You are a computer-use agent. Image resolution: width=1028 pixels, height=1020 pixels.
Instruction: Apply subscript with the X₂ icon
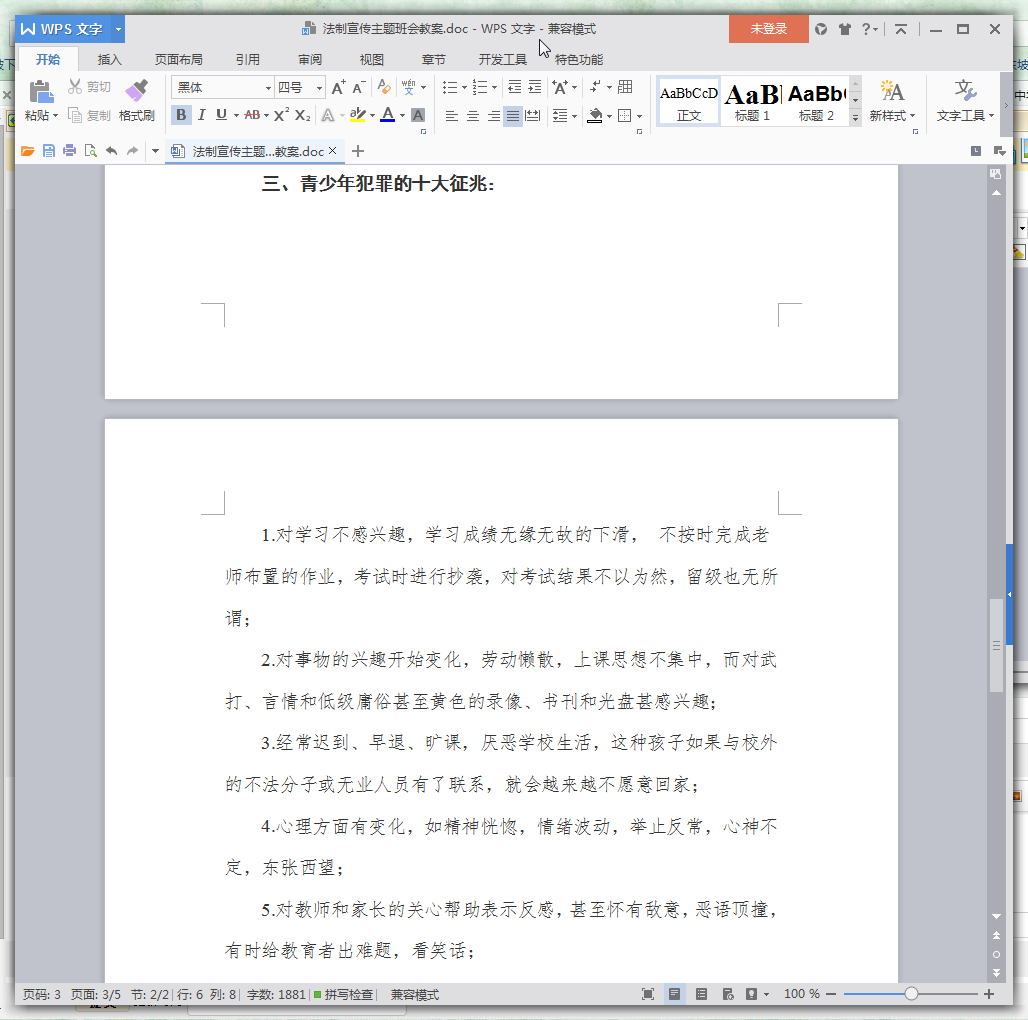coord(302,115)
